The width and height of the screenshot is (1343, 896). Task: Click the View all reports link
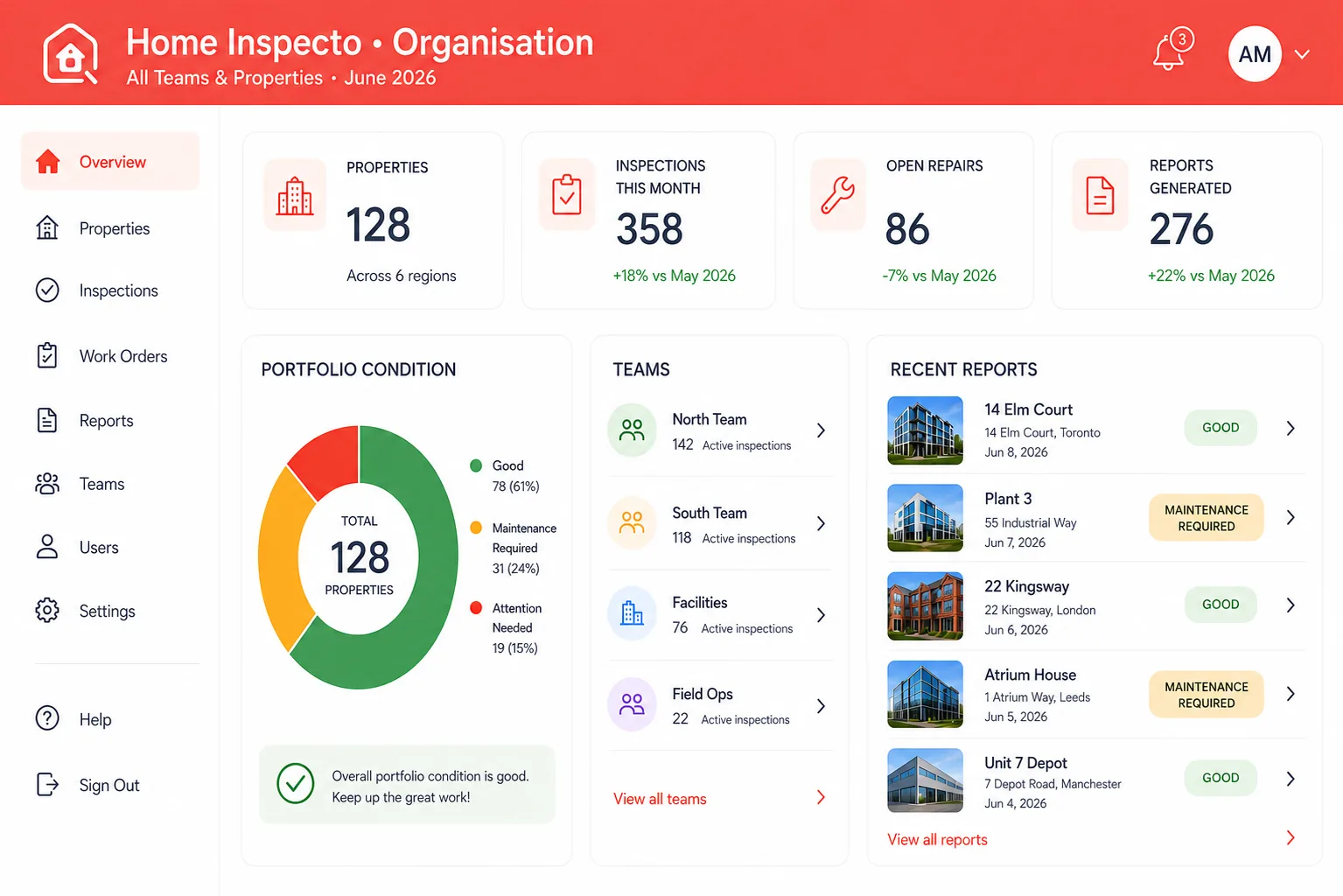tap(937, 839)
